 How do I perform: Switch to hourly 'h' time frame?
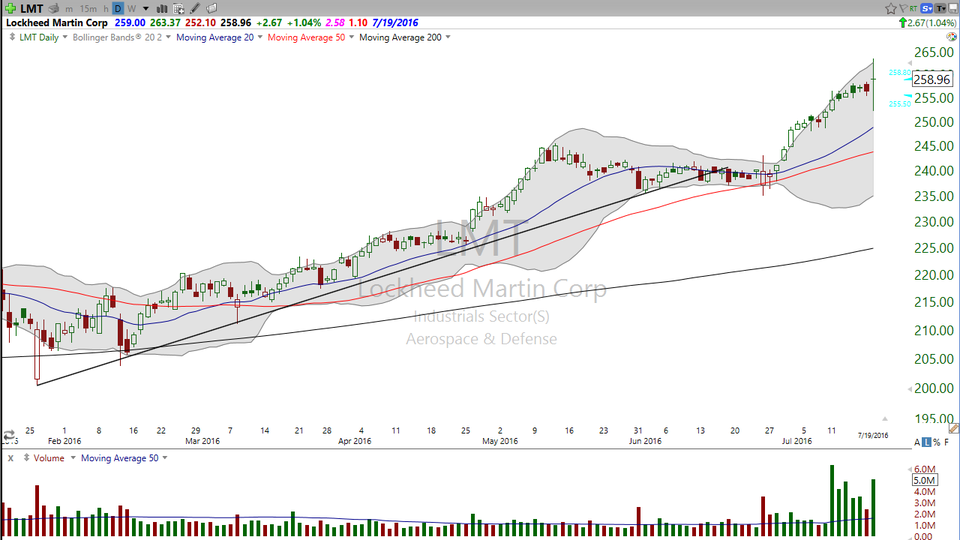[106, 9]
